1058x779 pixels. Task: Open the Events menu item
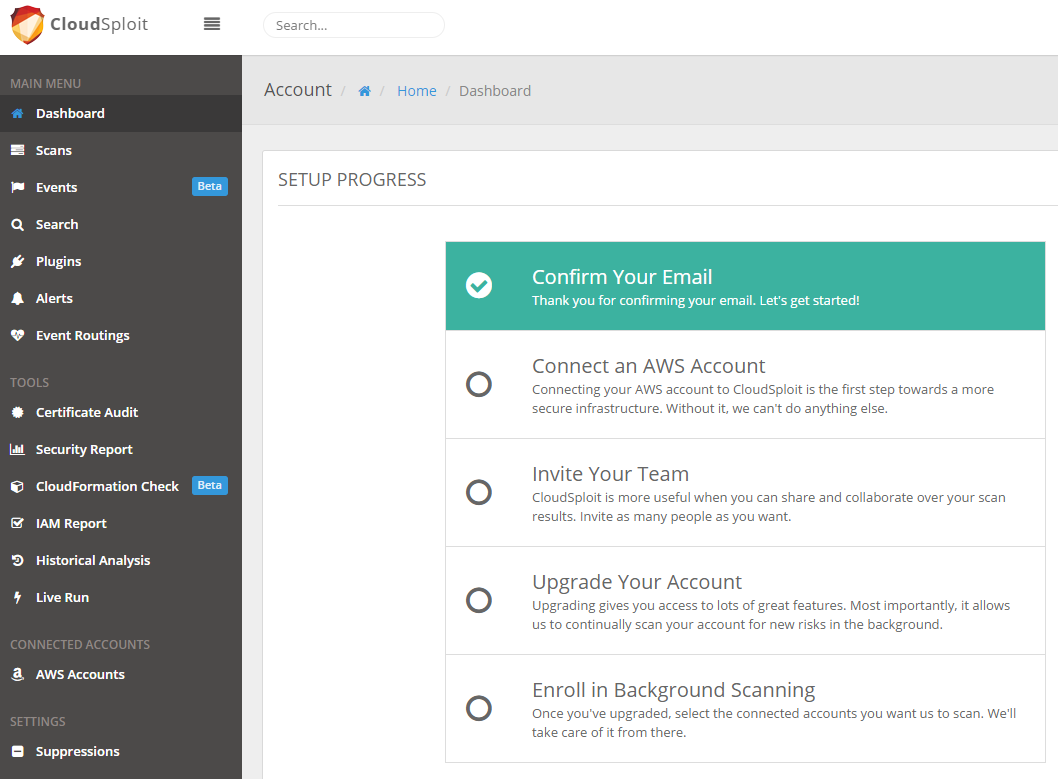click(121, 187)
